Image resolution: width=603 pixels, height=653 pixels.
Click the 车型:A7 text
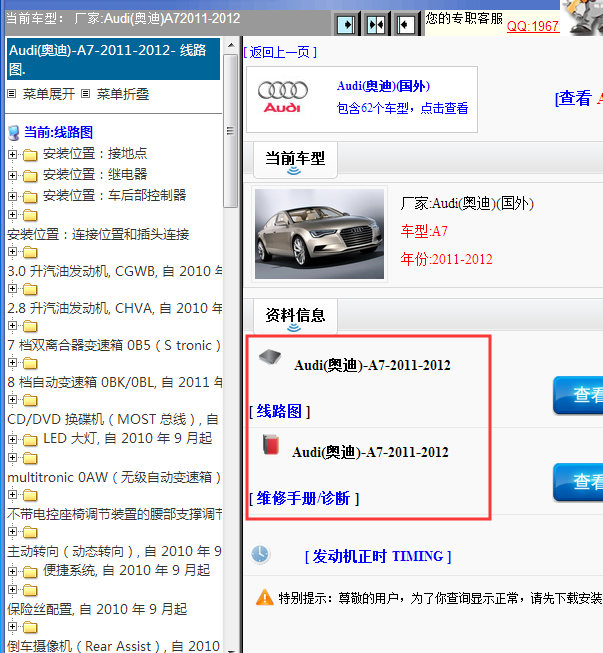pos(424,231)
